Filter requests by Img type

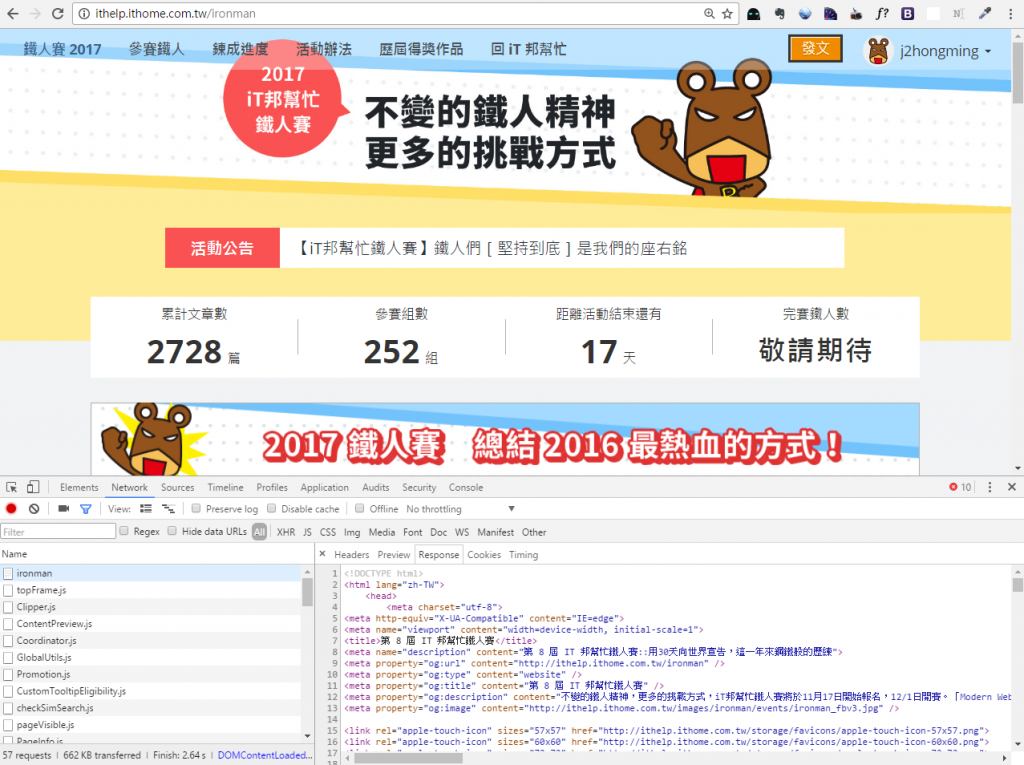pos(352,532)
